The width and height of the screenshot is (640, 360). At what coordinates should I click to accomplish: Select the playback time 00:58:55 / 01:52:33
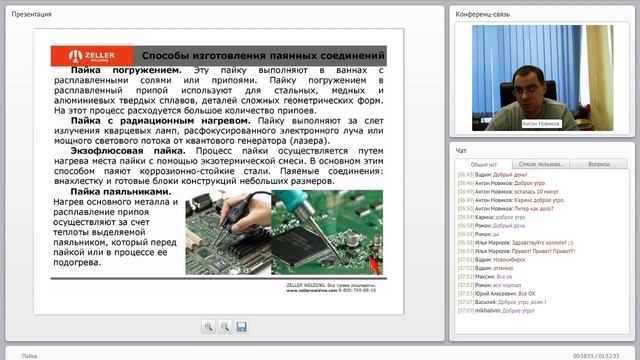(x=596, y=356)
